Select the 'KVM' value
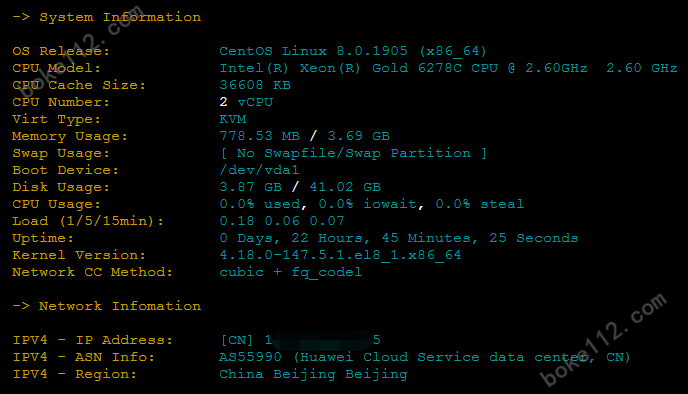The width and height of the screenshot is (688, 394). pos(233,119)
